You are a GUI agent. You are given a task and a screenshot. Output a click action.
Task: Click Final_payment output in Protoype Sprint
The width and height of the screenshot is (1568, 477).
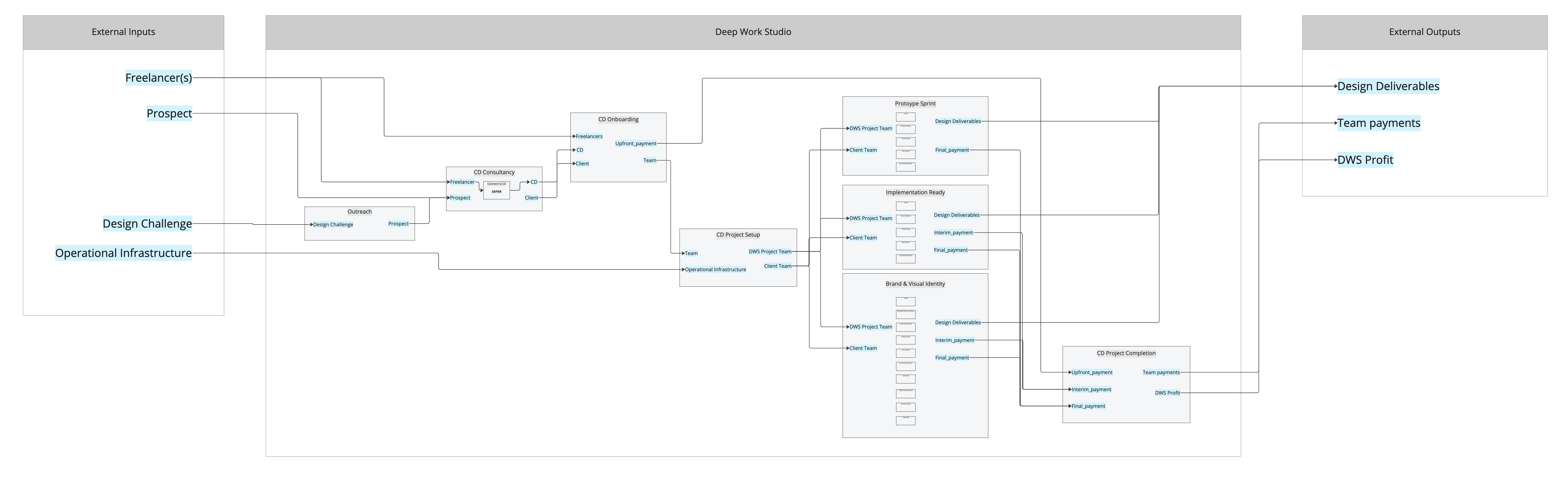pyautogui.click(x=952, y=150)
